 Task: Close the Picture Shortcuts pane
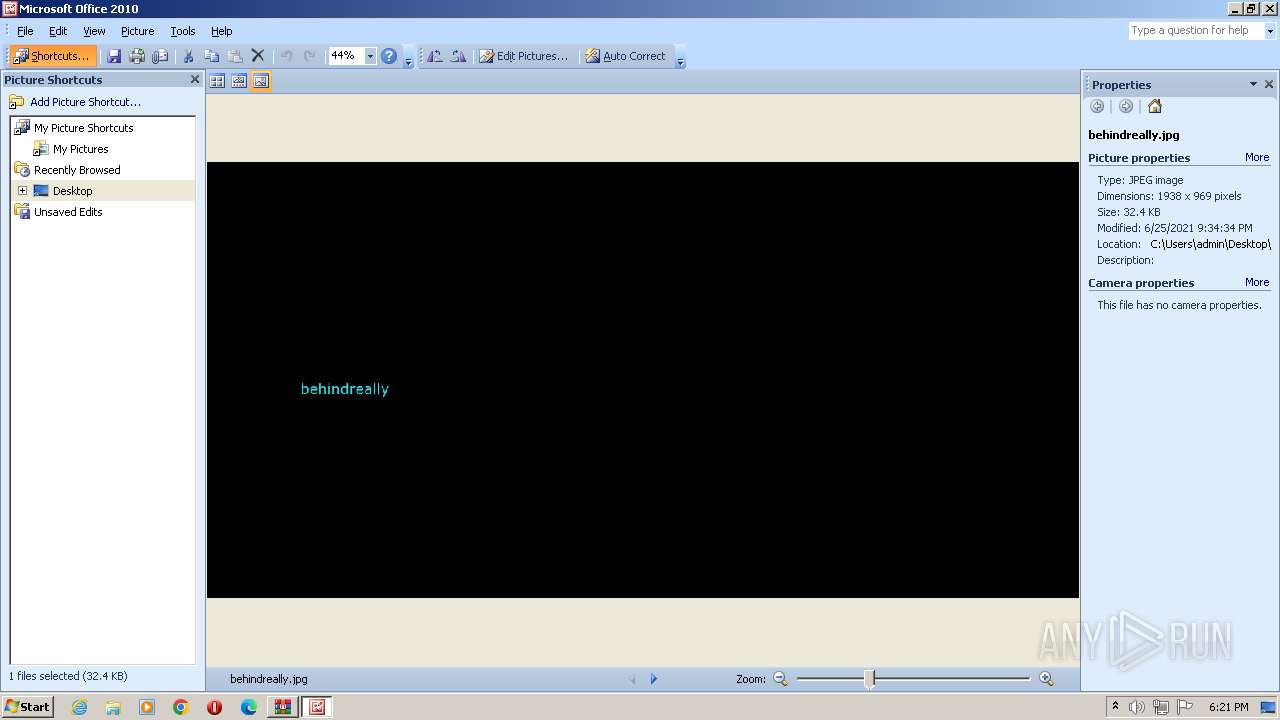click(195, 79)
